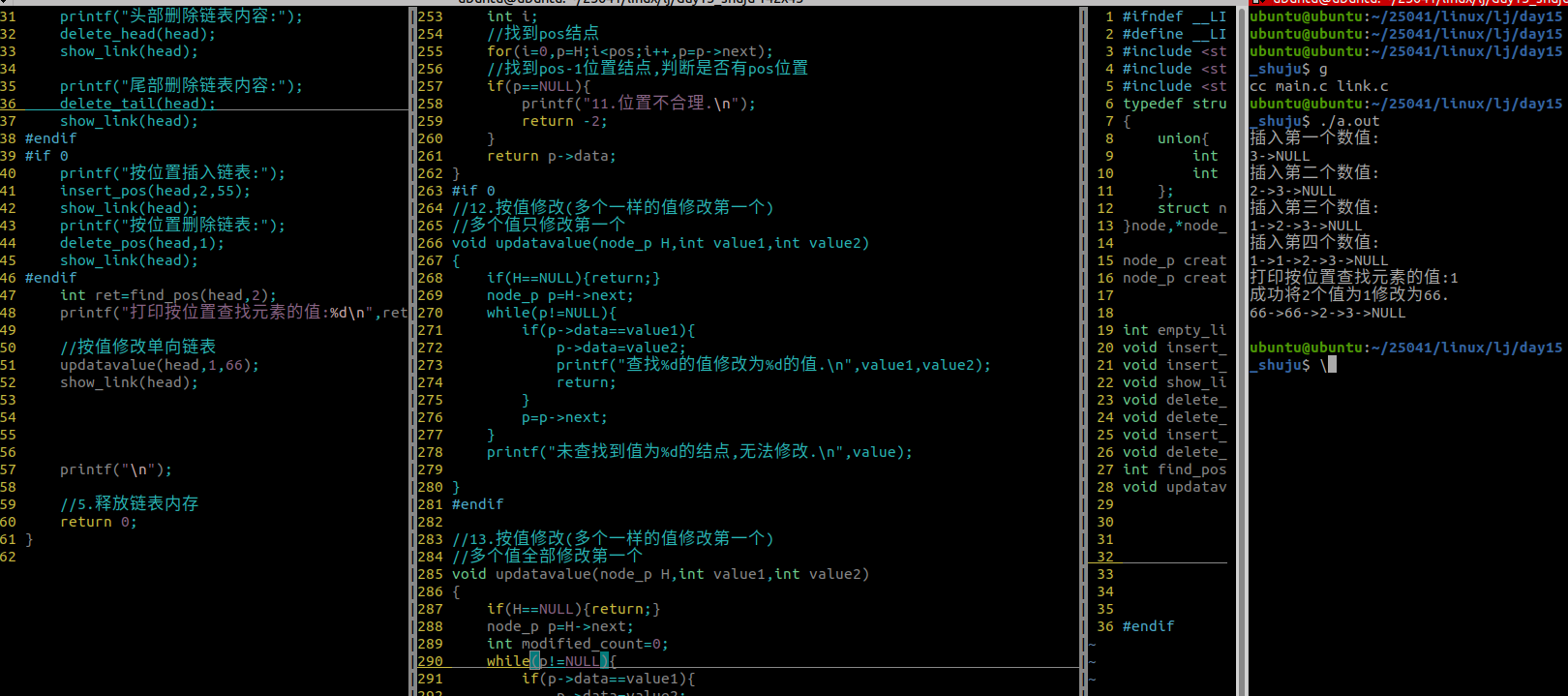Click comment //12.按值修改 on line 264
The image size is (1568, 696).
tap(613, 208)
